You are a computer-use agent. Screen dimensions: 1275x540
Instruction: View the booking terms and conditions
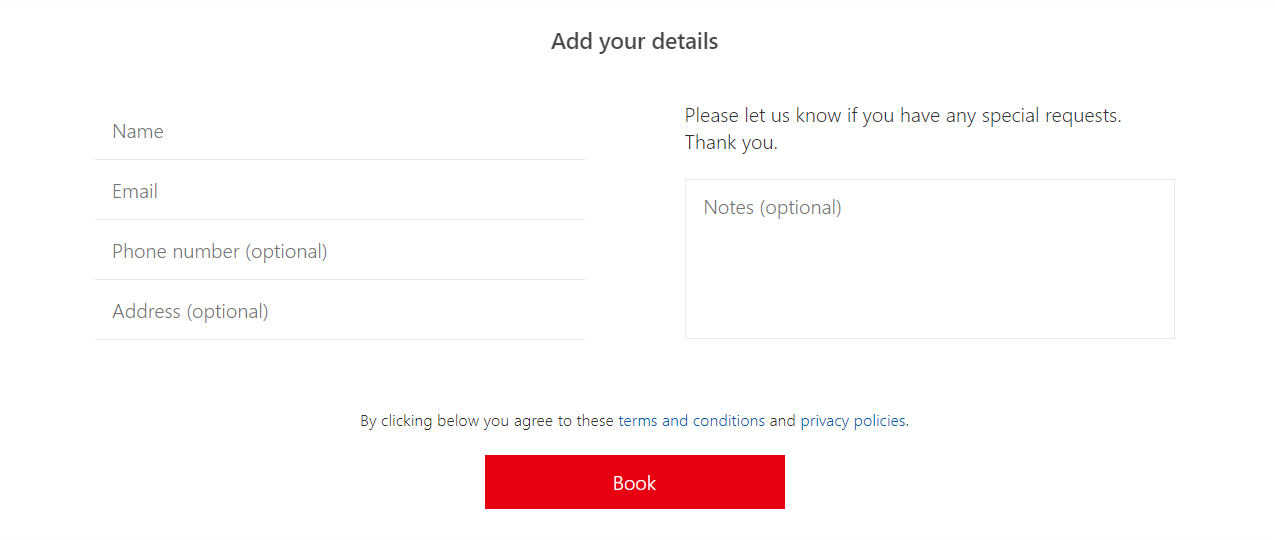pyautogui.click(x=691, y=421)
